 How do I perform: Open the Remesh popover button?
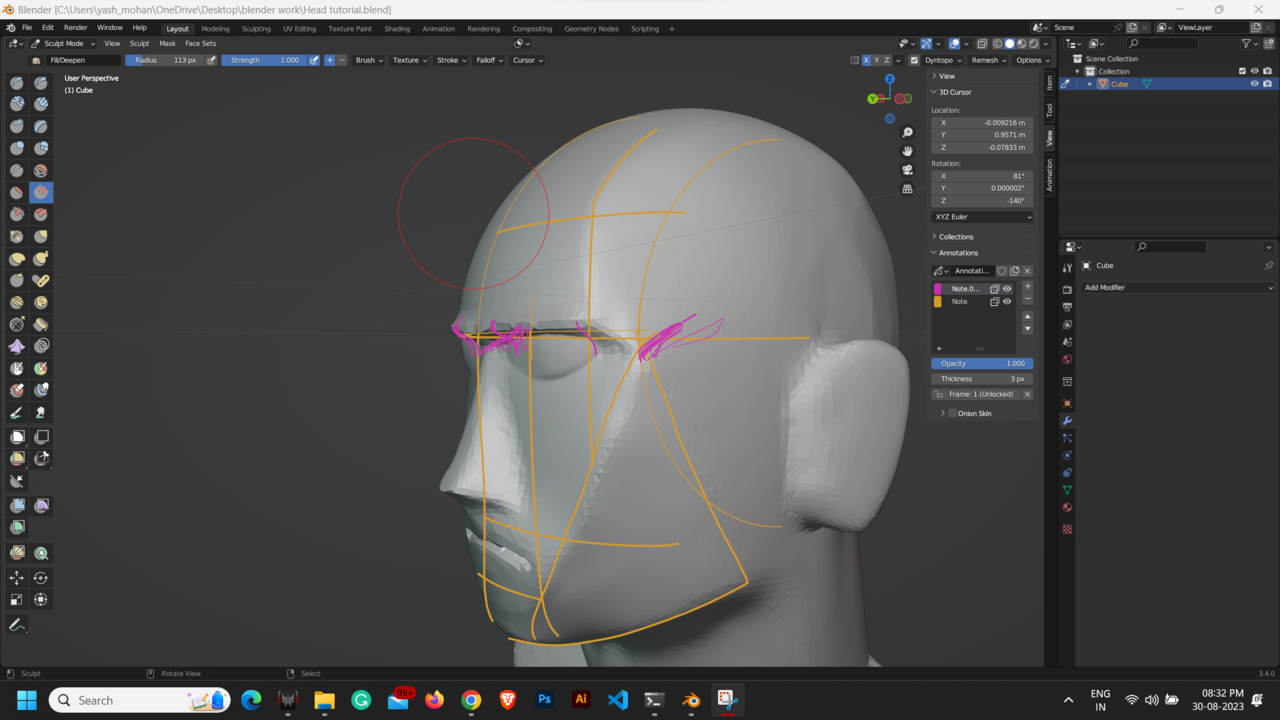pyautogui.click(x=988, y=60)
